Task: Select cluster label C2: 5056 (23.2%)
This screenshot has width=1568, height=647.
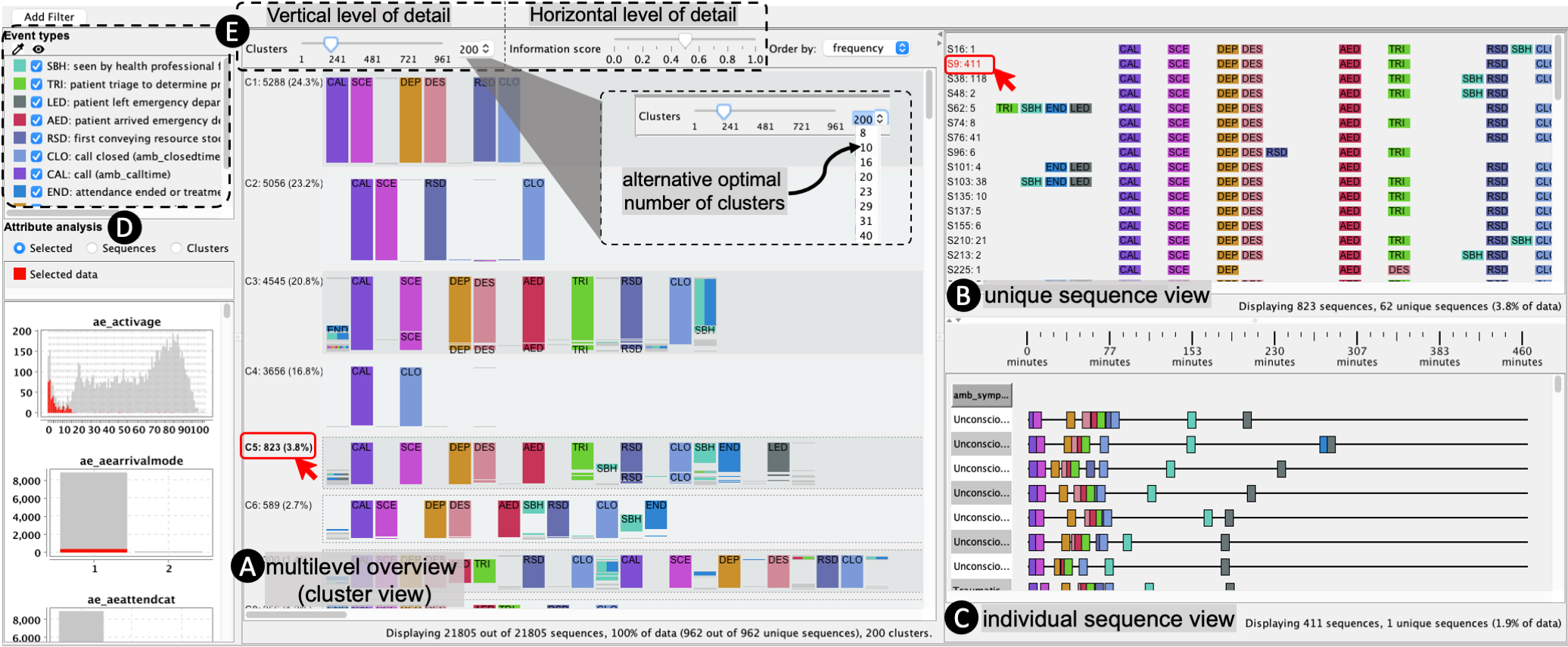Action: click(284, 184)
